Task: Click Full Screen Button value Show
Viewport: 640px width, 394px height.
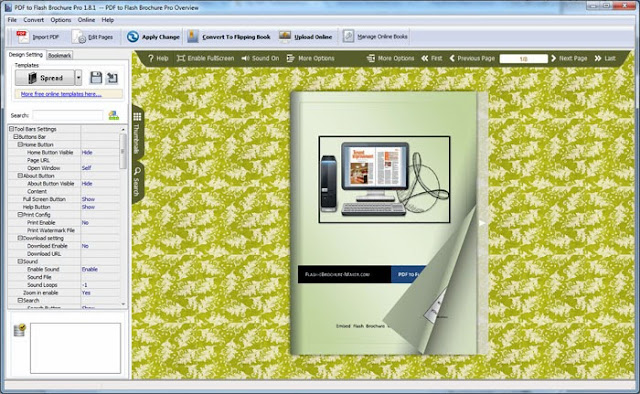Action: [88, 199]
